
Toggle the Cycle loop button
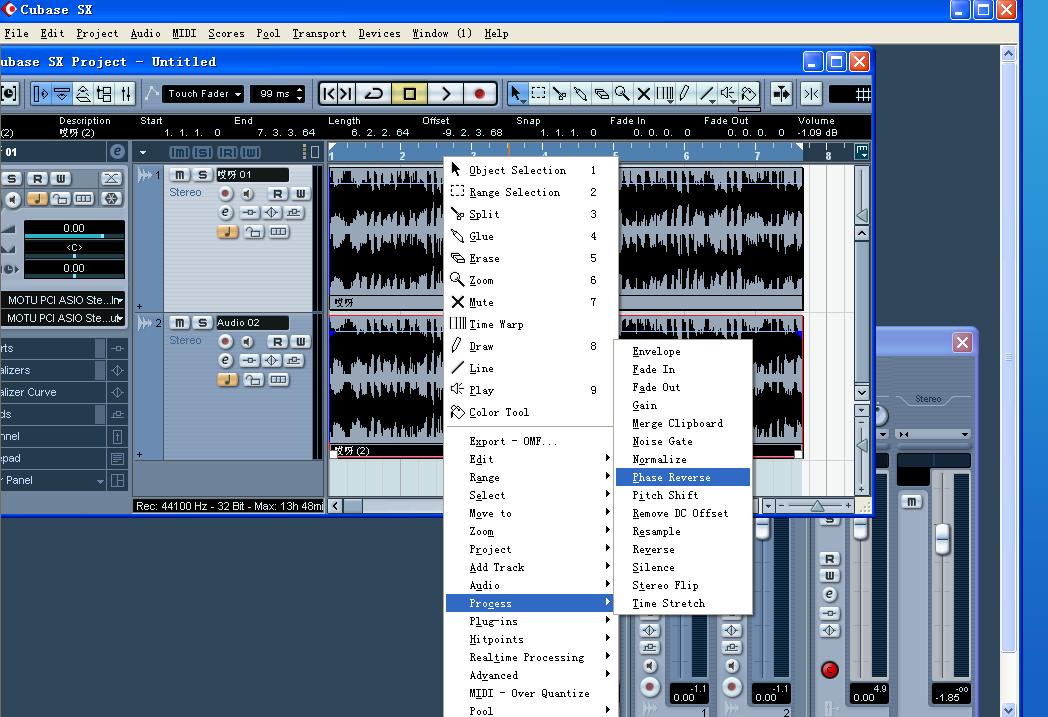pyautogui.click(x=374, y=94)
